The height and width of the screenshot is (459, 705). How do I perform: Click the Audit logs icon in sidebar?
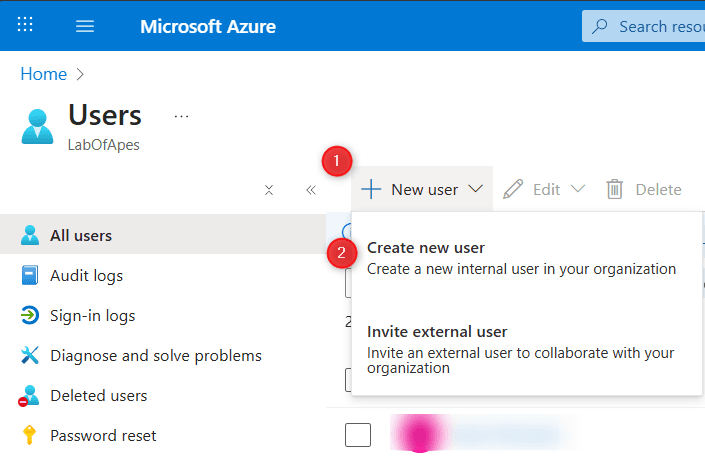pyautogui.click(x=30, y=276)
